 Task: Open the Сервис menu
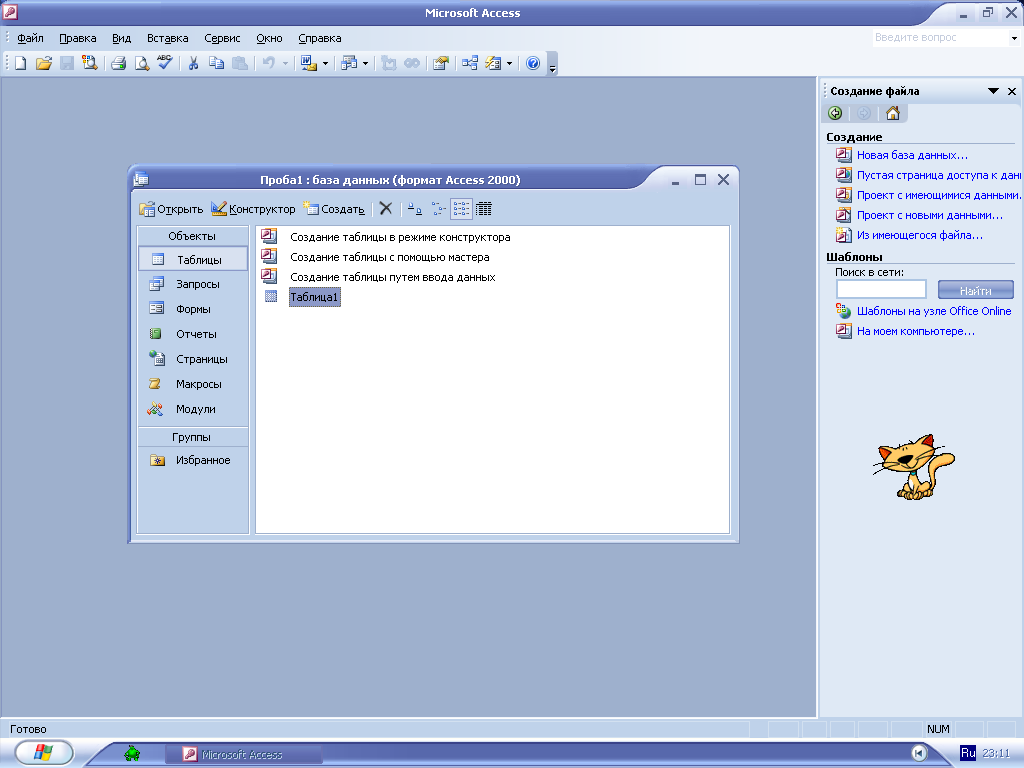(x=222, y=38)
